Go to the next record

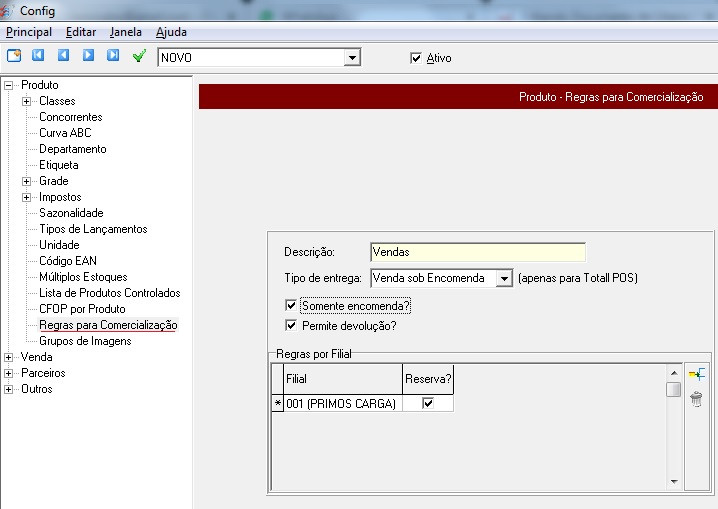pyautogui.click(x=88, y=56)
